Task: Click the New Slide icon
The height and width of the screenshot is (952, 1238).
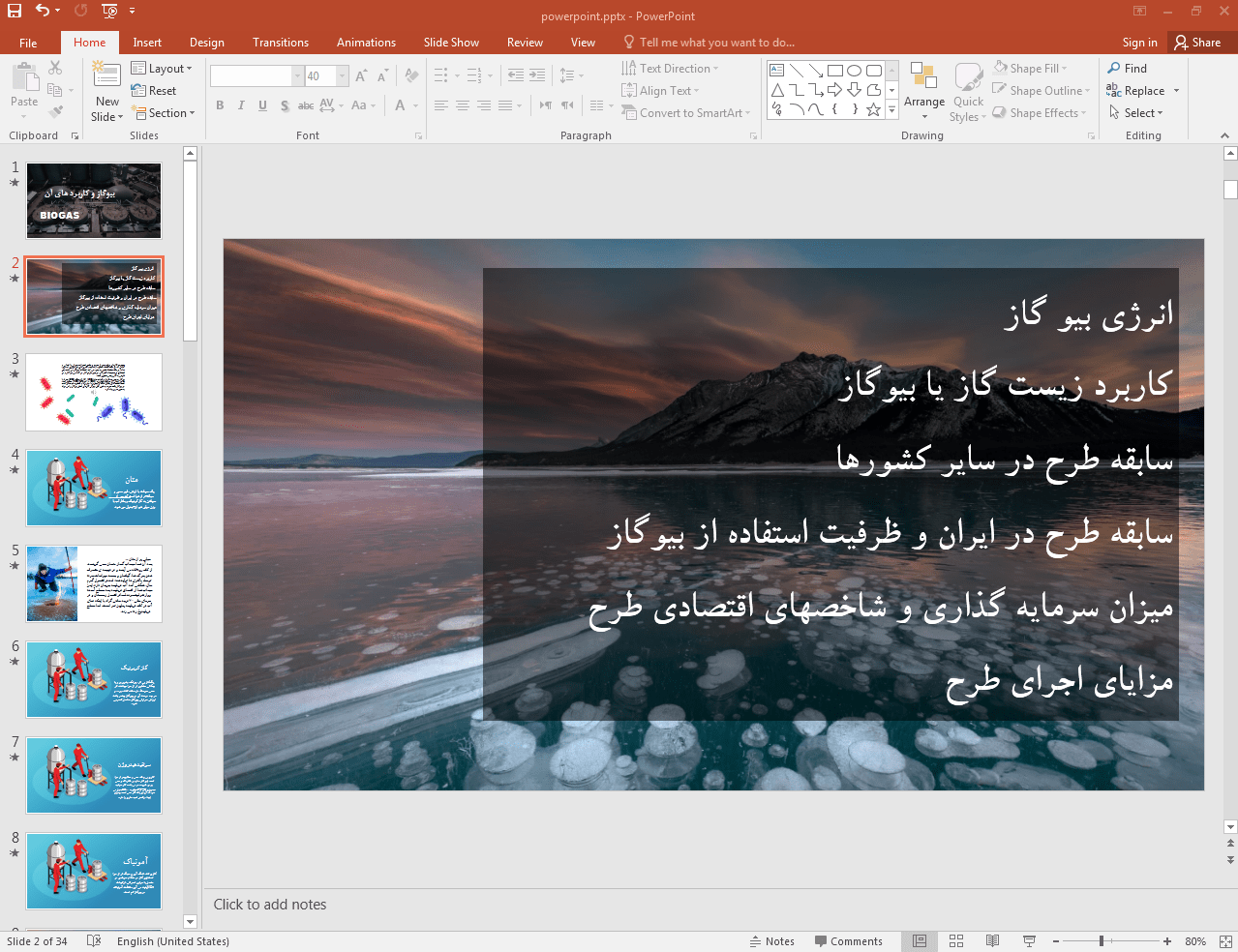Action: click(x=106, y=75)
